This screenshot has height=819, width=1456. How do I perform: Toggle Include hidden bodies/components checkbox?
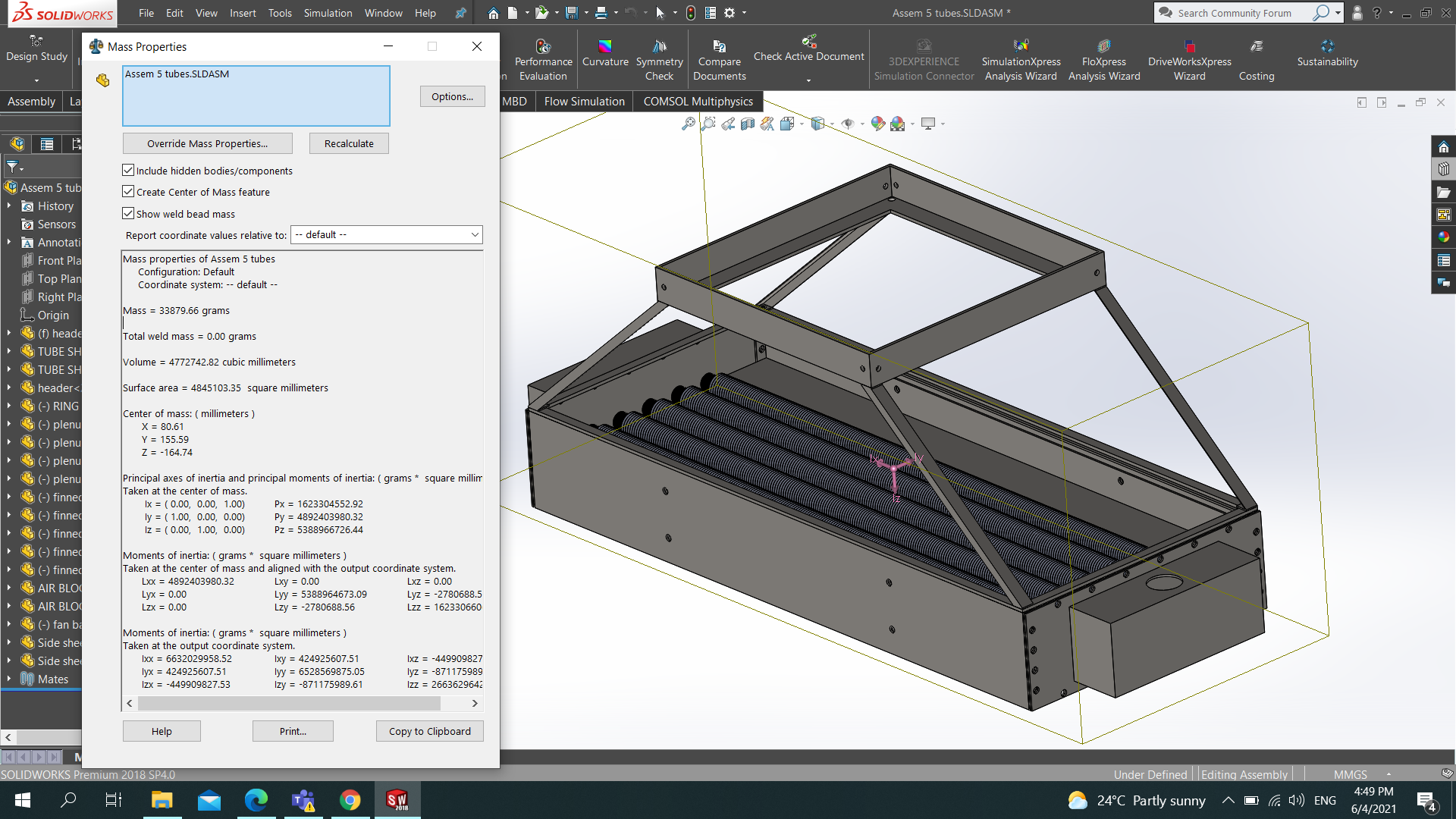[x=128, y=171]
